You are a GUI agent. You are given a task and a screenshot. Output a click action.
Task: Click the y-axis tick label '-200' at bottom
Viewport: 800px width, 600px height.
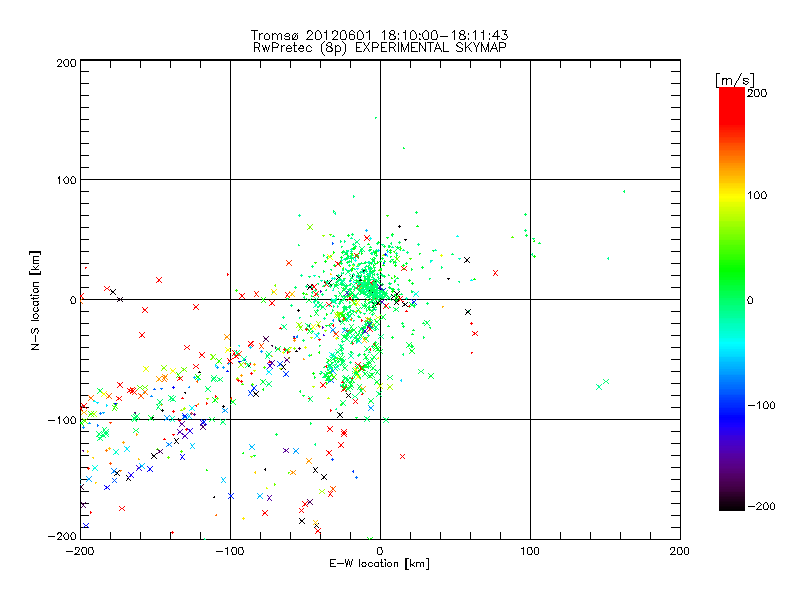click(62, 536)
